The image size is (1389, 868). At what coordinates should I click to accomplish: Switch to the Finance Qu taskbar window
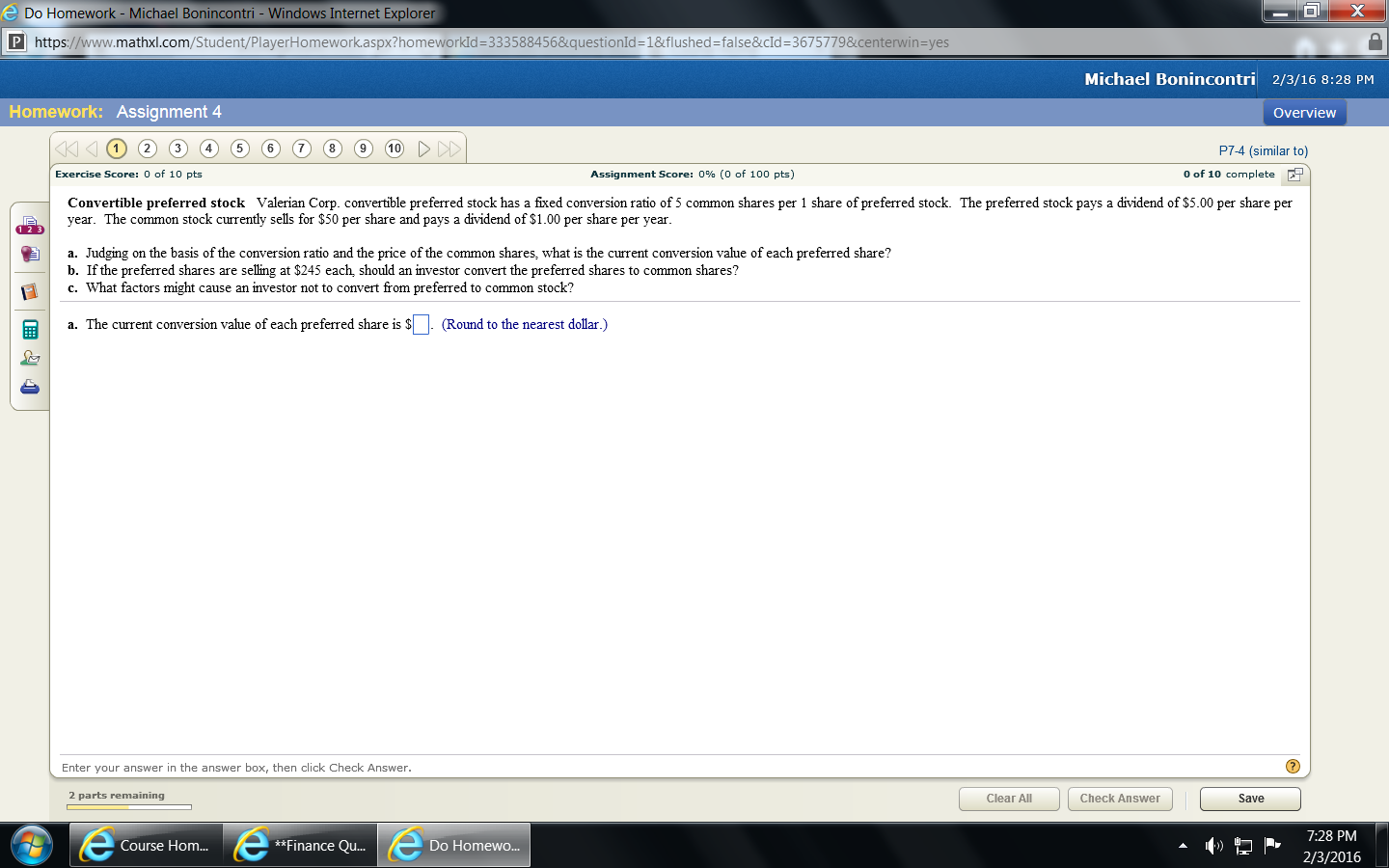click(299, 845)
